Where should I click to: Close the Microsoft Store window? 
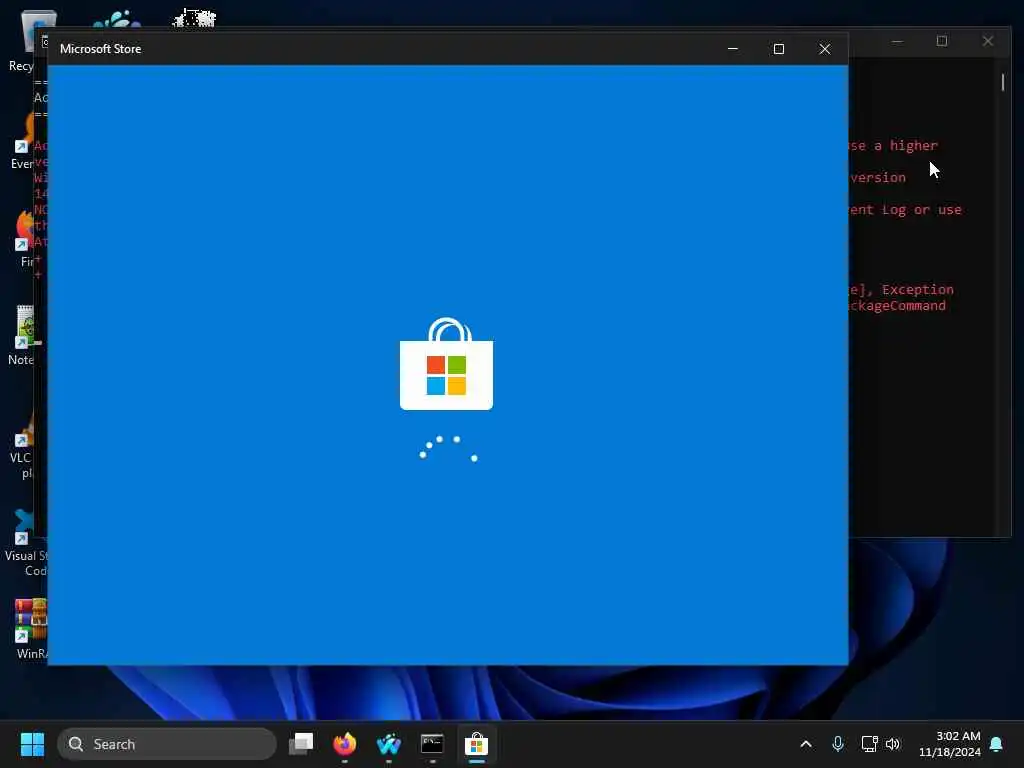point(825,49)
